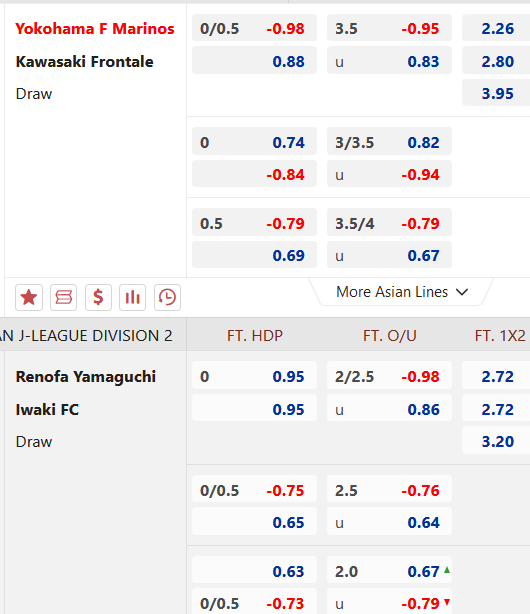Open the scoreboard list icon
Screen dimensions: 530x614
(63, 297)
